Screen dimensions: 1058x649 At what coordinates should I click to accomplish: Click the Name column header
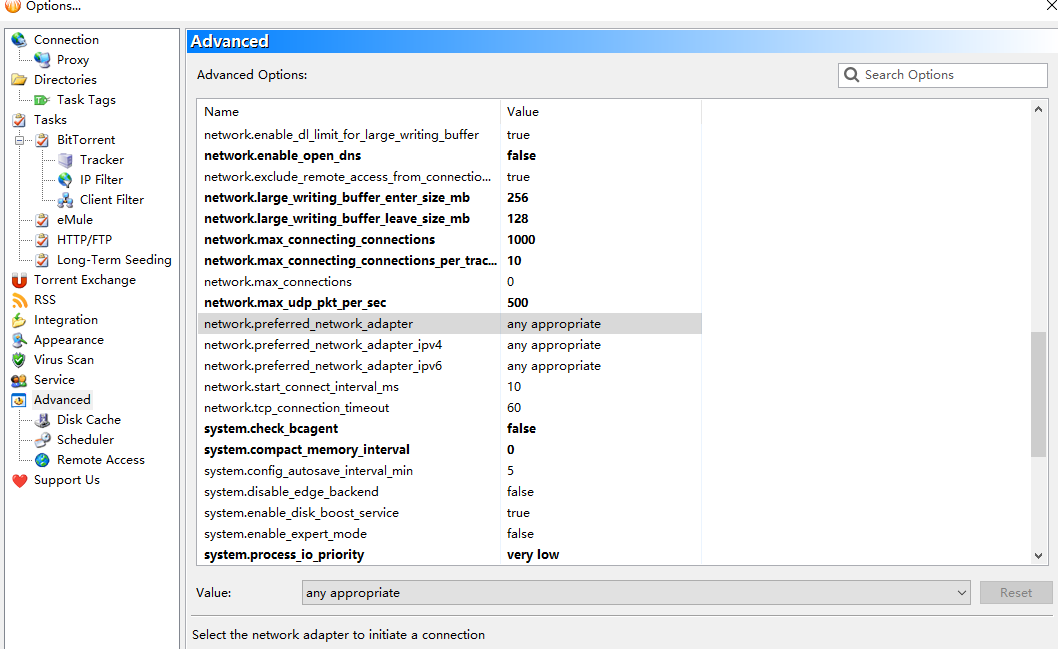point(348,112)
